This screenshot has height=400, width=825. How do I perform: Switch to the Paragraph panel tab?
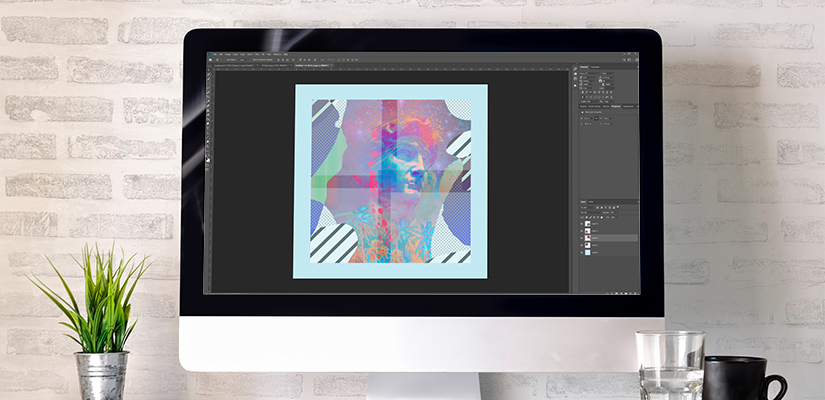coord(595,67)
